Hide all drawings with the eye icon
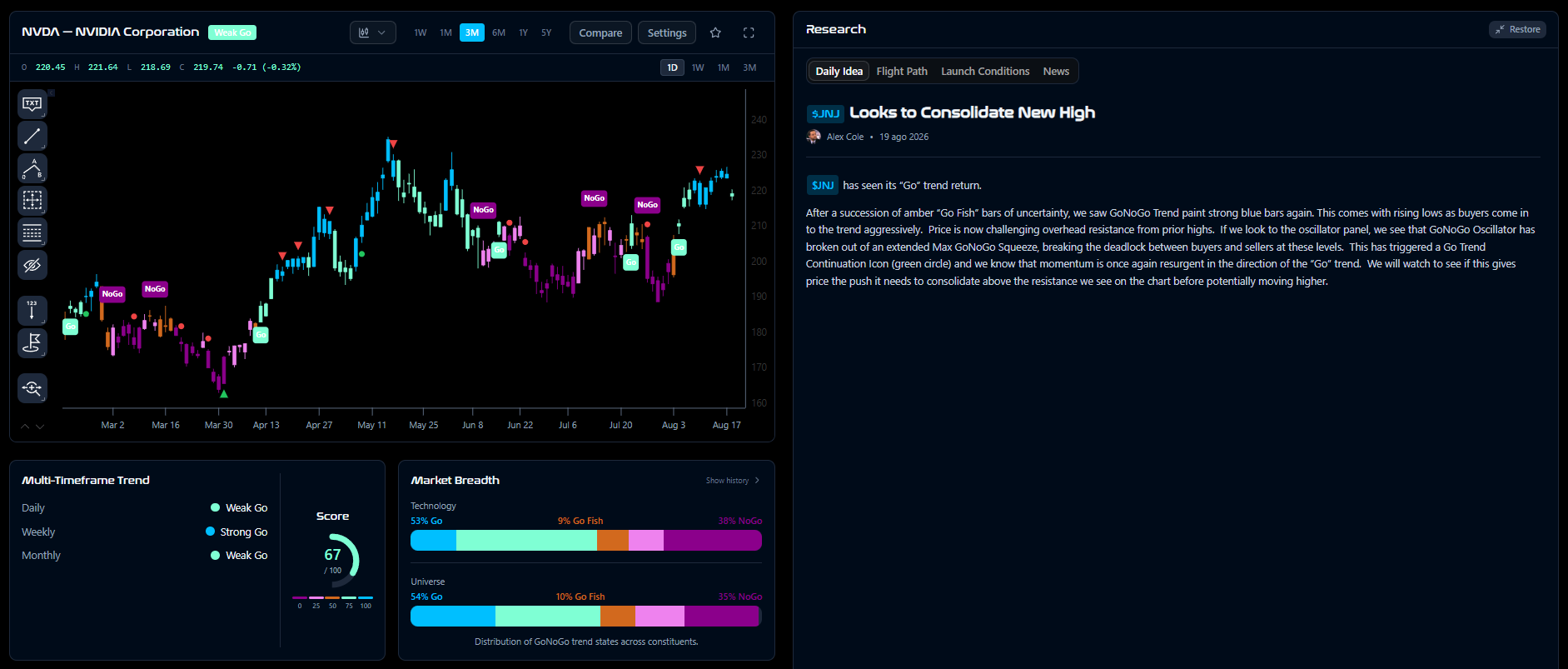 pyautogui.click(x=32, y=266)
